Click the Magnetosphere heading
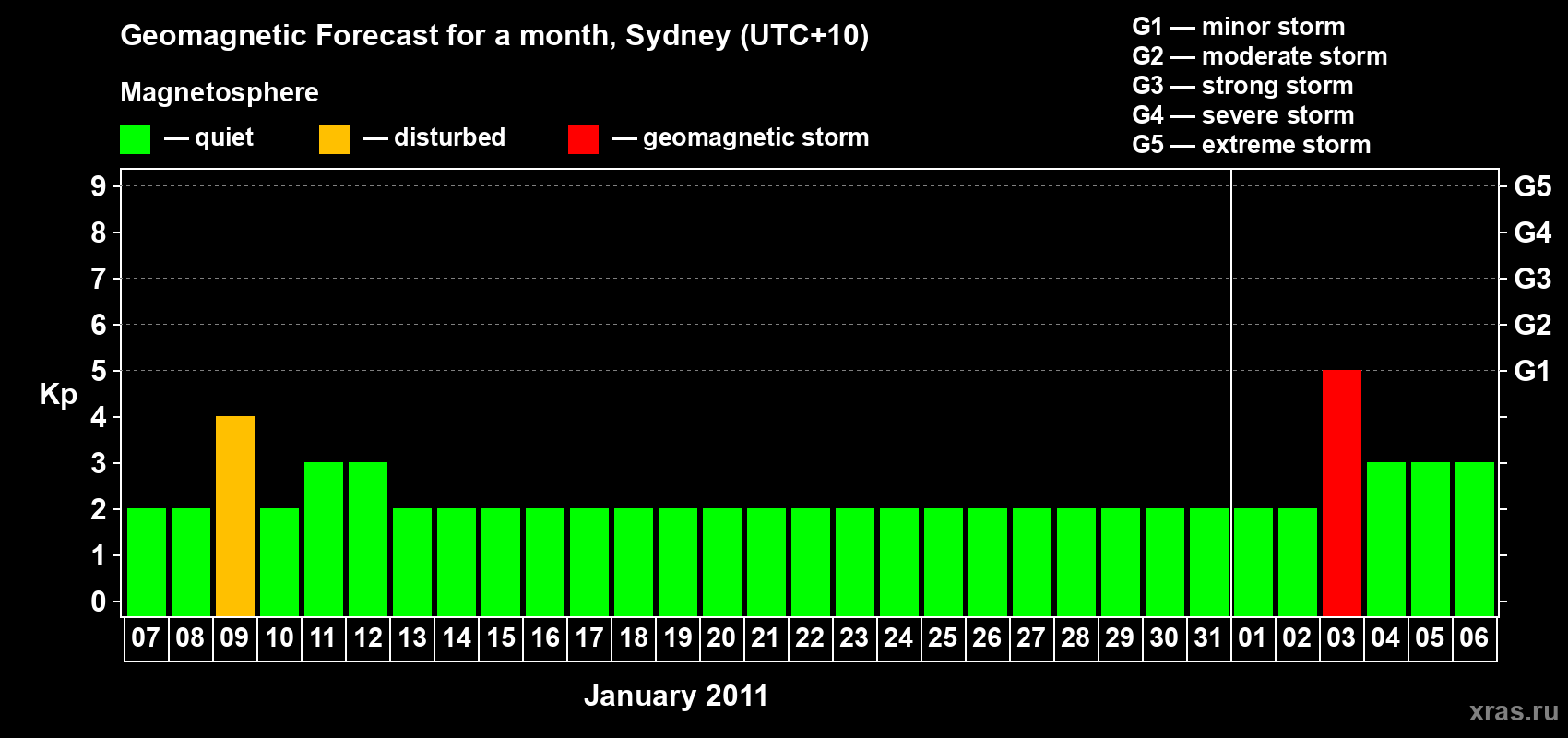This screenshot has height=738, width=1568. tap(220, 92)
